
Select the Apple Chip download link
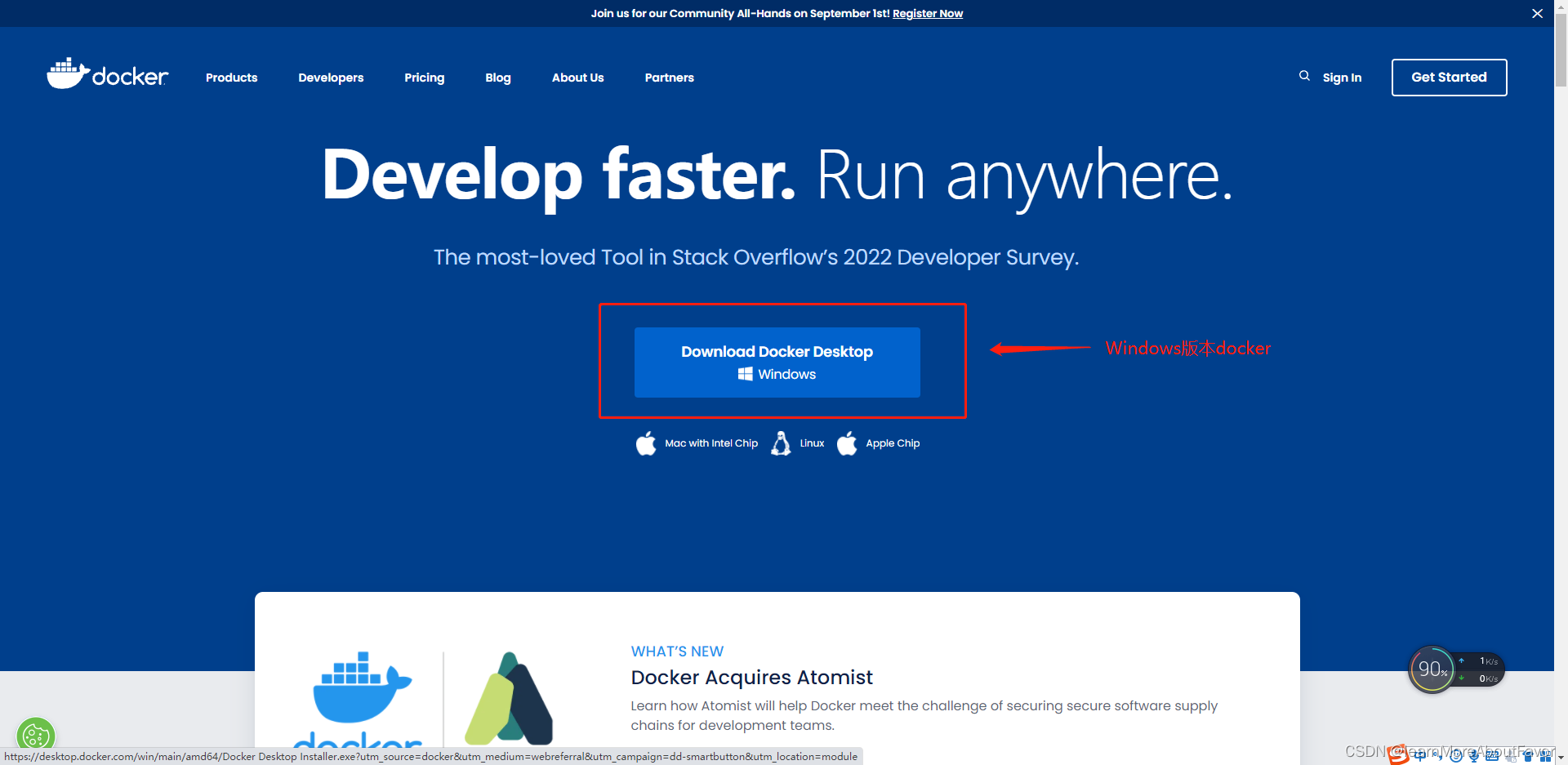[893, 443]
